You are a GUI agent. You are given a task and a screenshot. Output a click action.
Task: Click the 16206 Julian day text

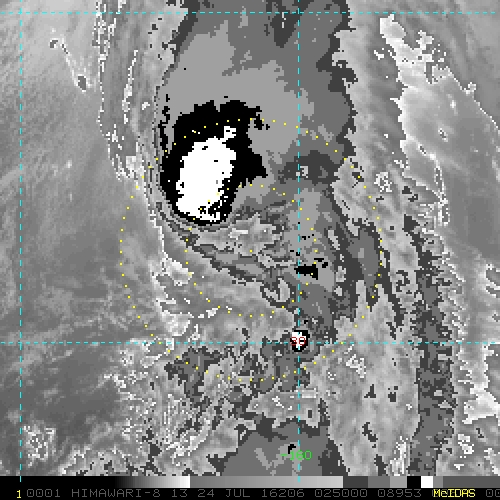pos(283,493)
